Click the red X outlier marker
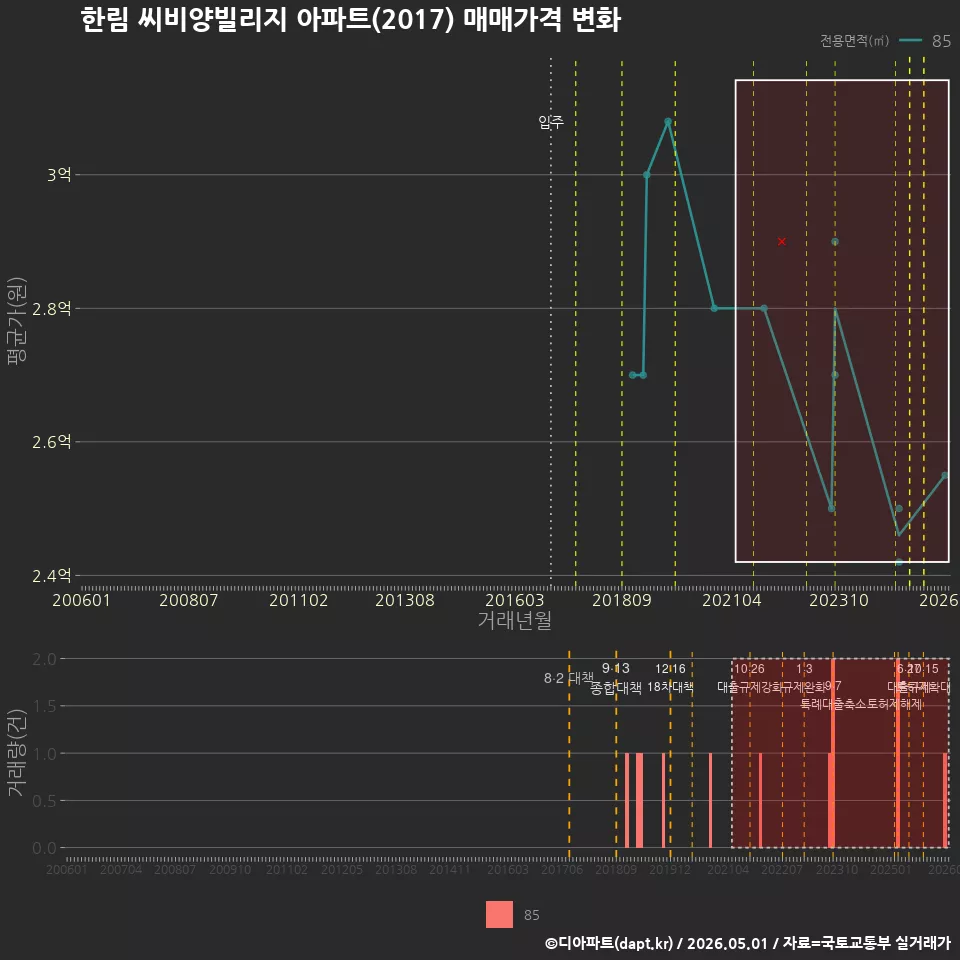Image resolution: width=960 pixels, height=960 pixels. click(x=781, y=241)
